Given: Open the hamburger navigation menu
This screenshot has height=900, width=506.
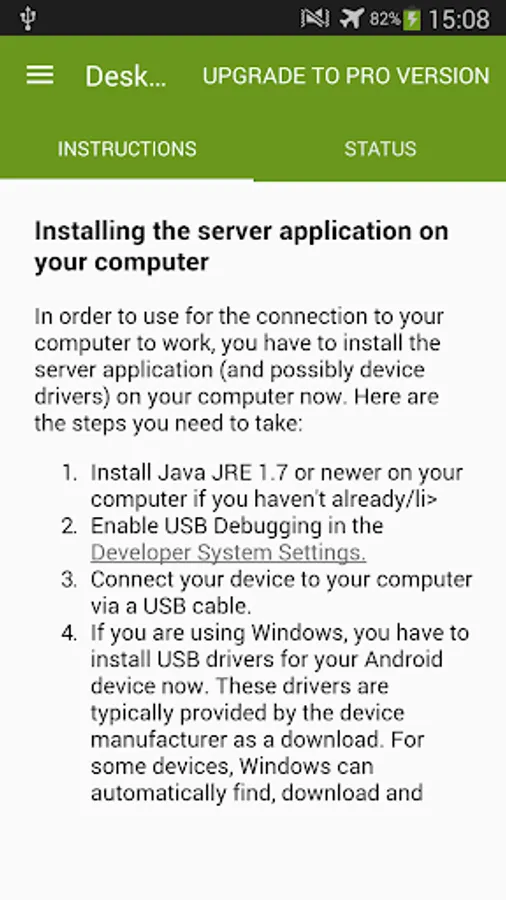Looking at the screenshot, I should click(40, 75).
